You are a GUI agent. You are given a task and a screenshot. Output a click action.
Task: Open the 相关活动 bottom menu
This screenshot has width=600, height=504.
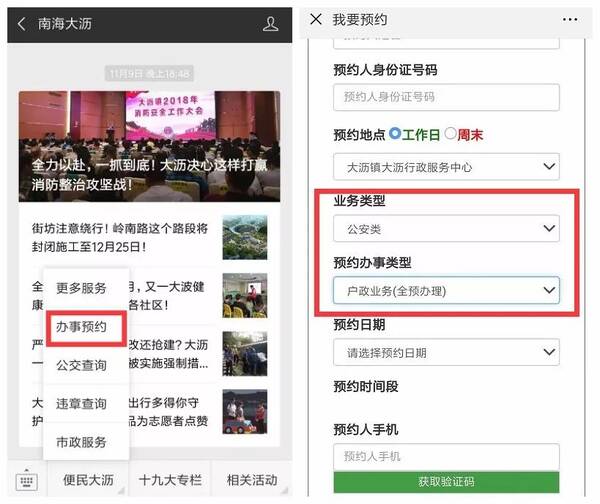(252, 480)
